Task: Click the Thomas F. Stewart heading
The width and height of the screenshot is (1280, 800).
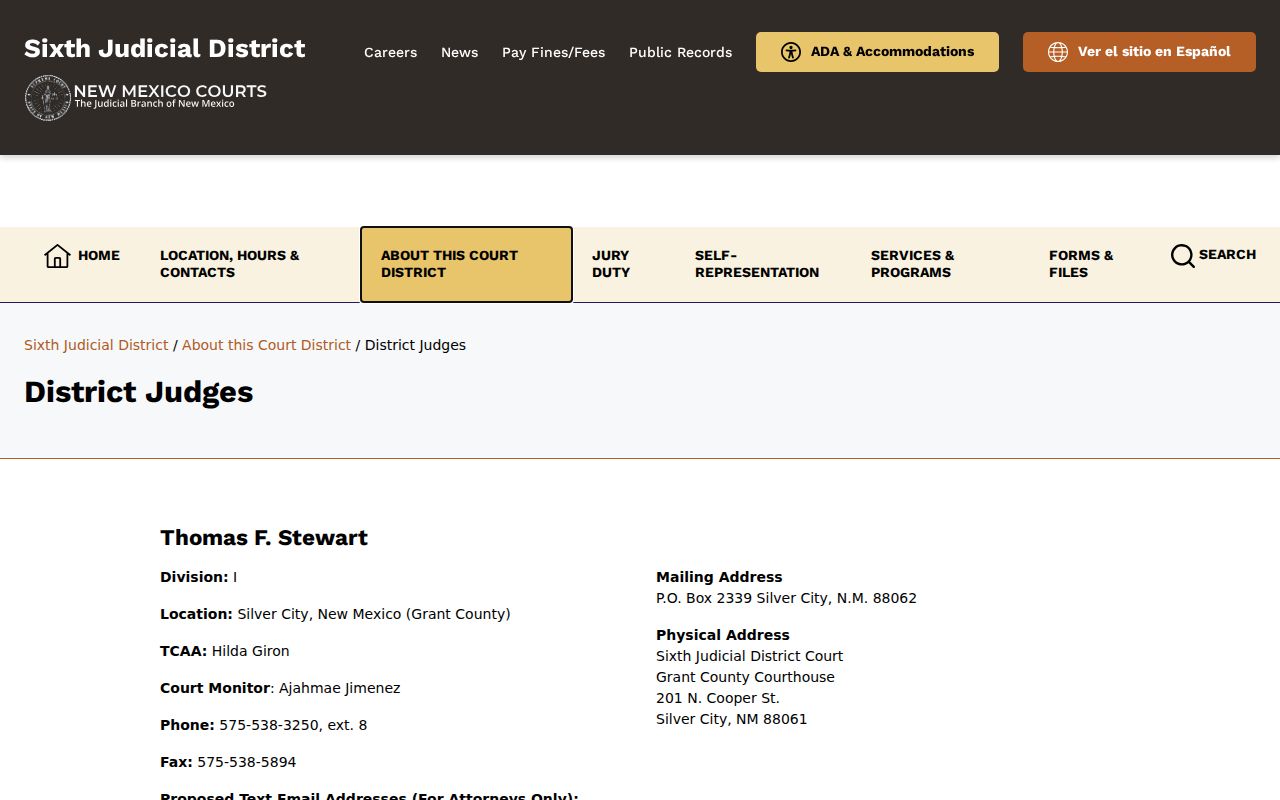Action: coord(264,538)
